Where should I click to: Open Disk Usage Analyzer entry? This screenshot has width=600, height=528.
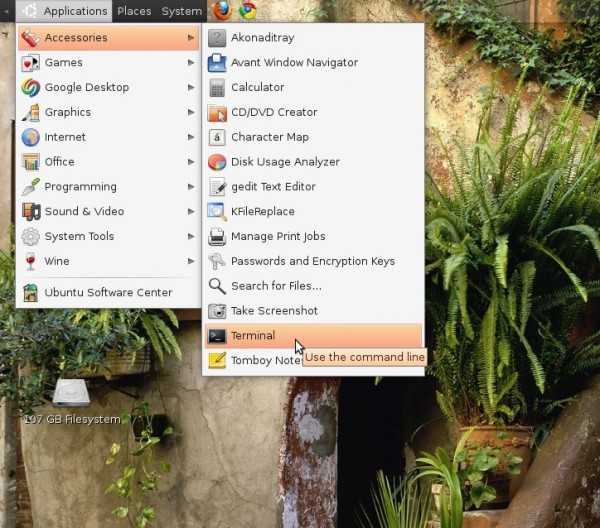click(313, 162)
